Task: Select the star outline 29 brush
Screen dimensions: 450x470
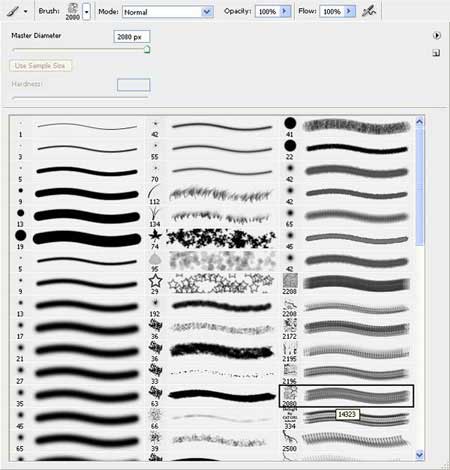Action: [x=212, y=284]
